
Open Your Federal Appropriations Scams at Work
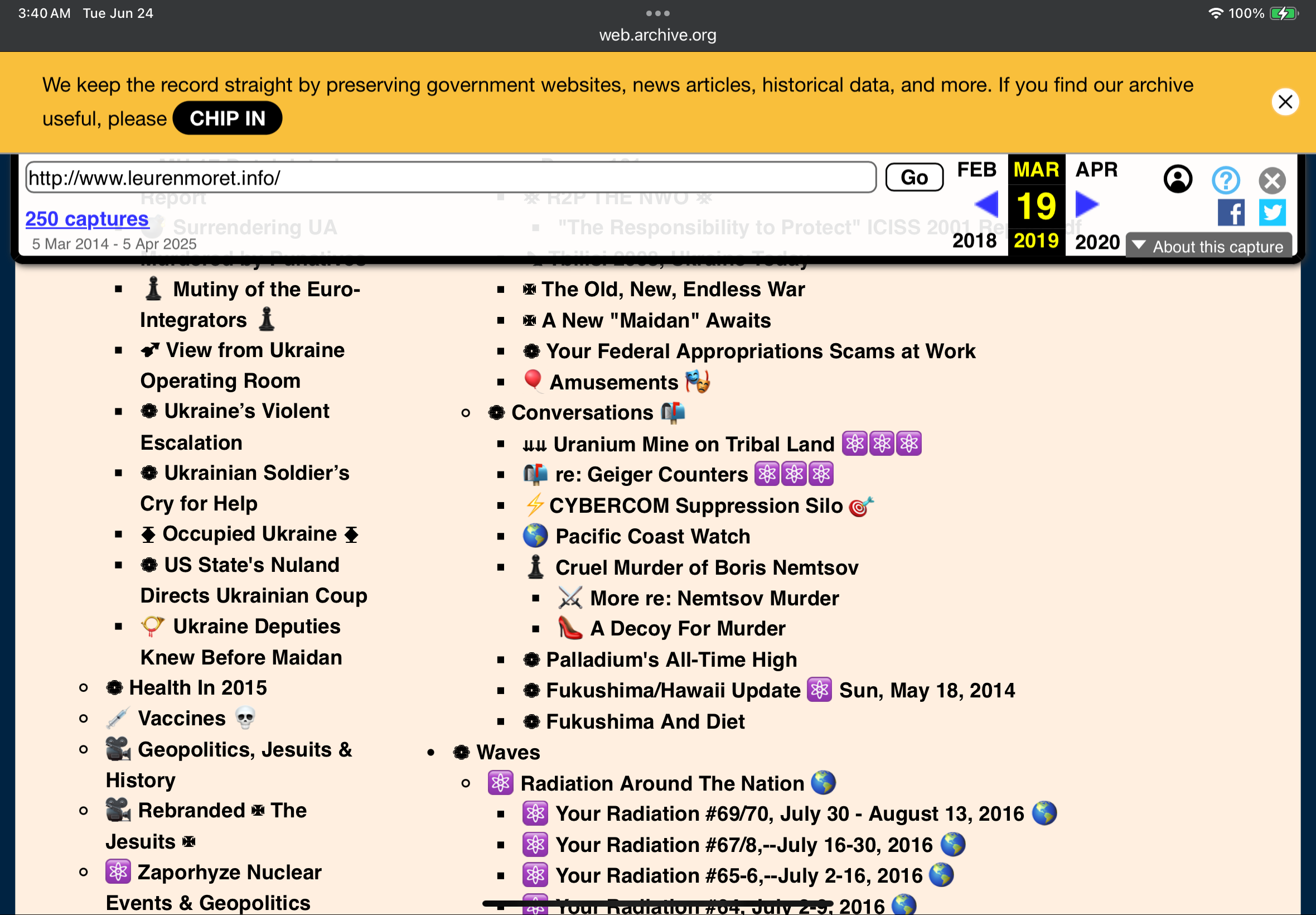coord(749,351)
